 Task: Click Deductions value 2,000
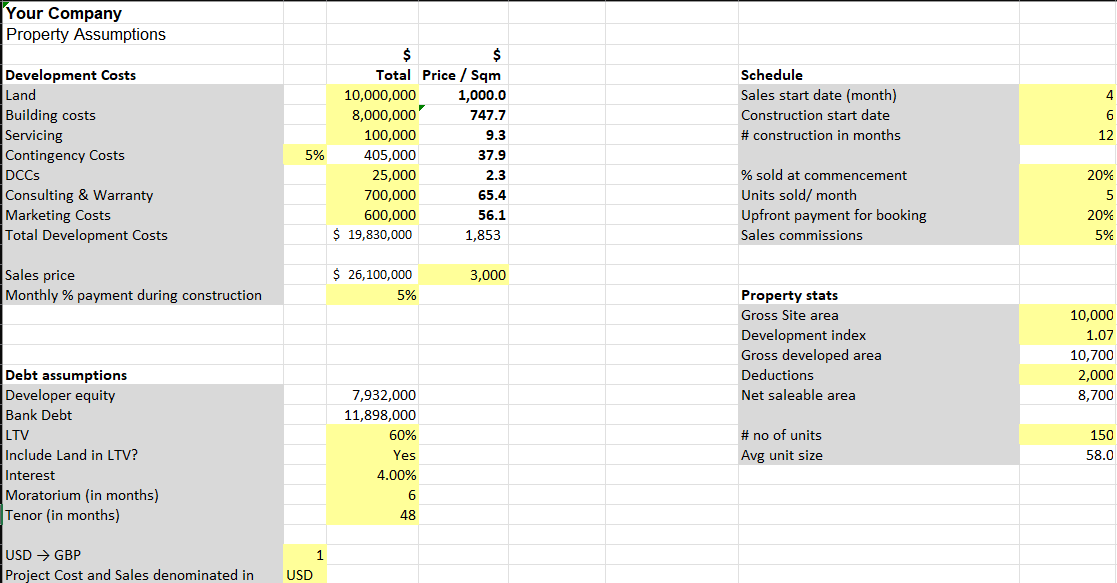pos(1068,375)
